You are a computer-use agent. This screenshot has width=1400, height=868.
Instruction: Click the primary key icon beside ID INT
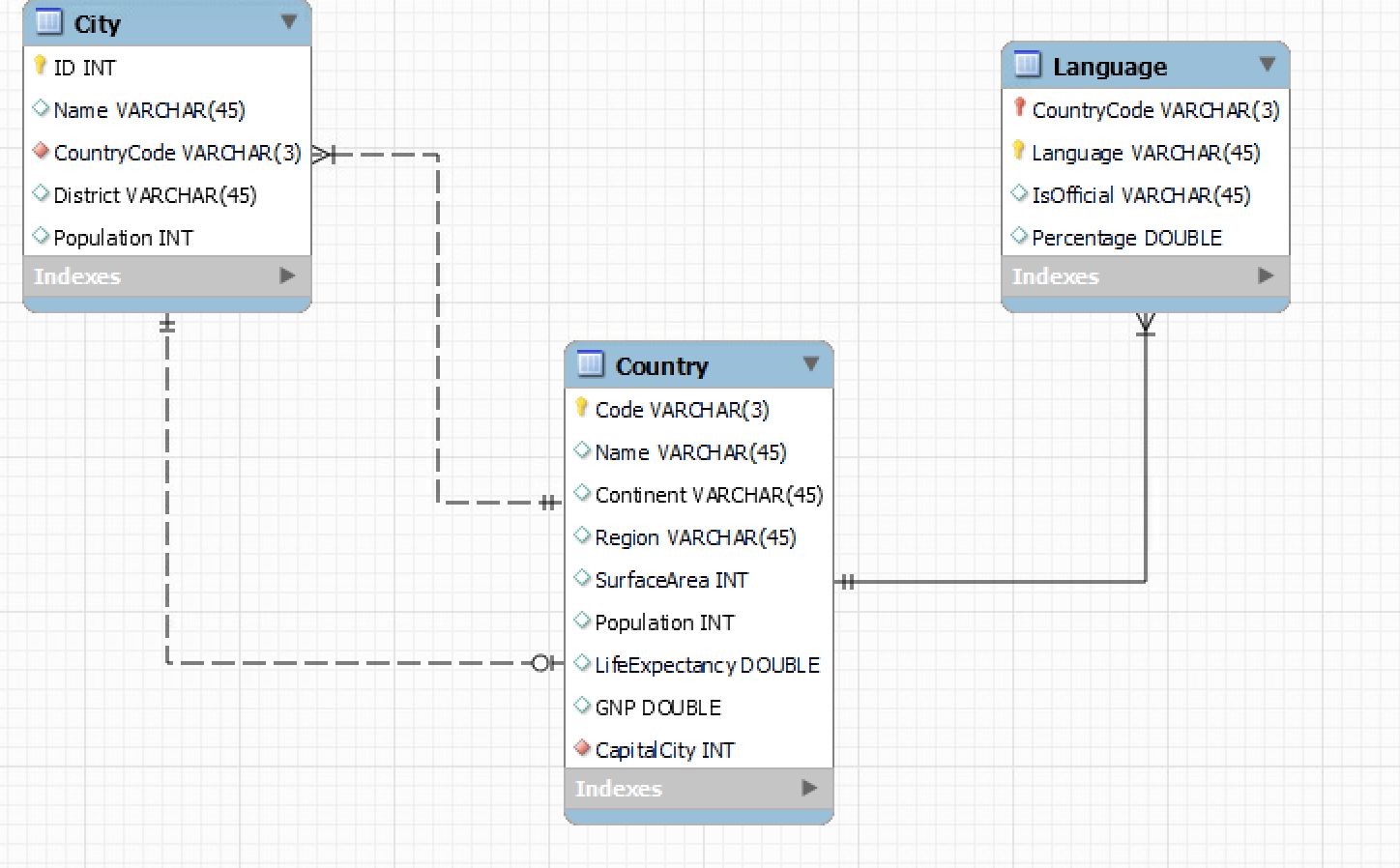pos(40,67)
